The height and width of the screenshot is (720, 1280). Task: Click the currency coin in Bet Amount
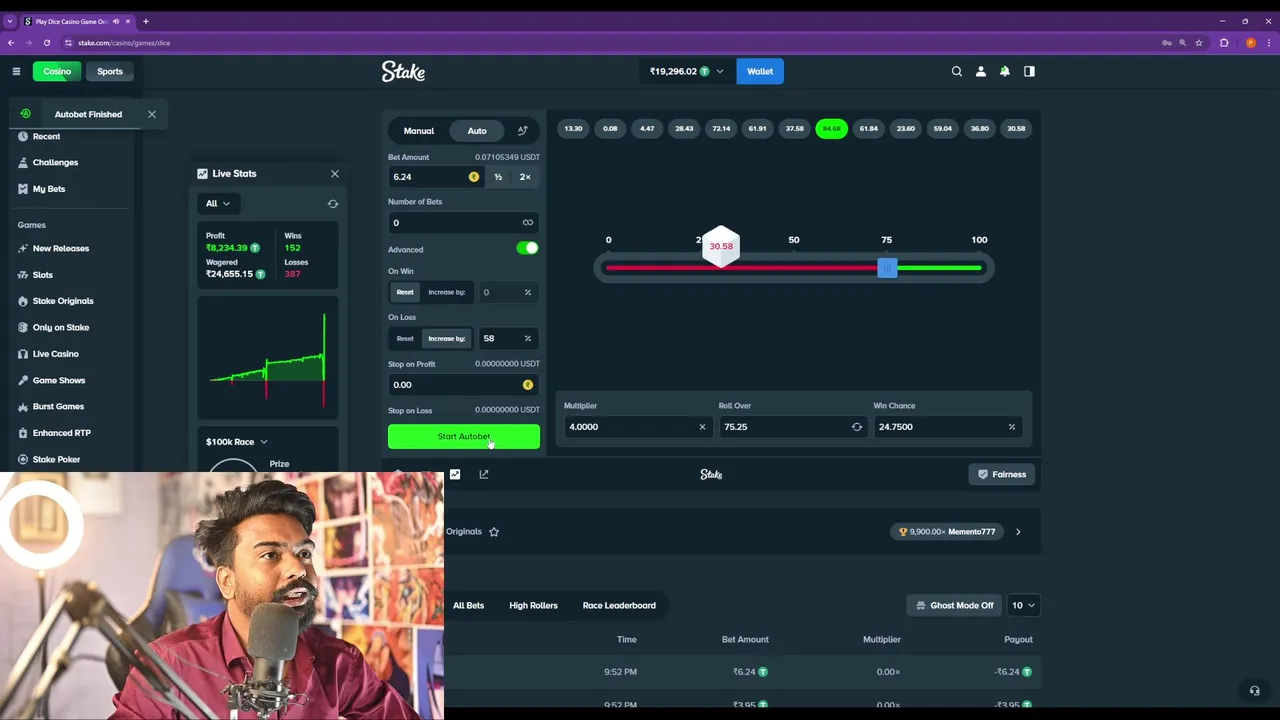click(x=474, y=177)
